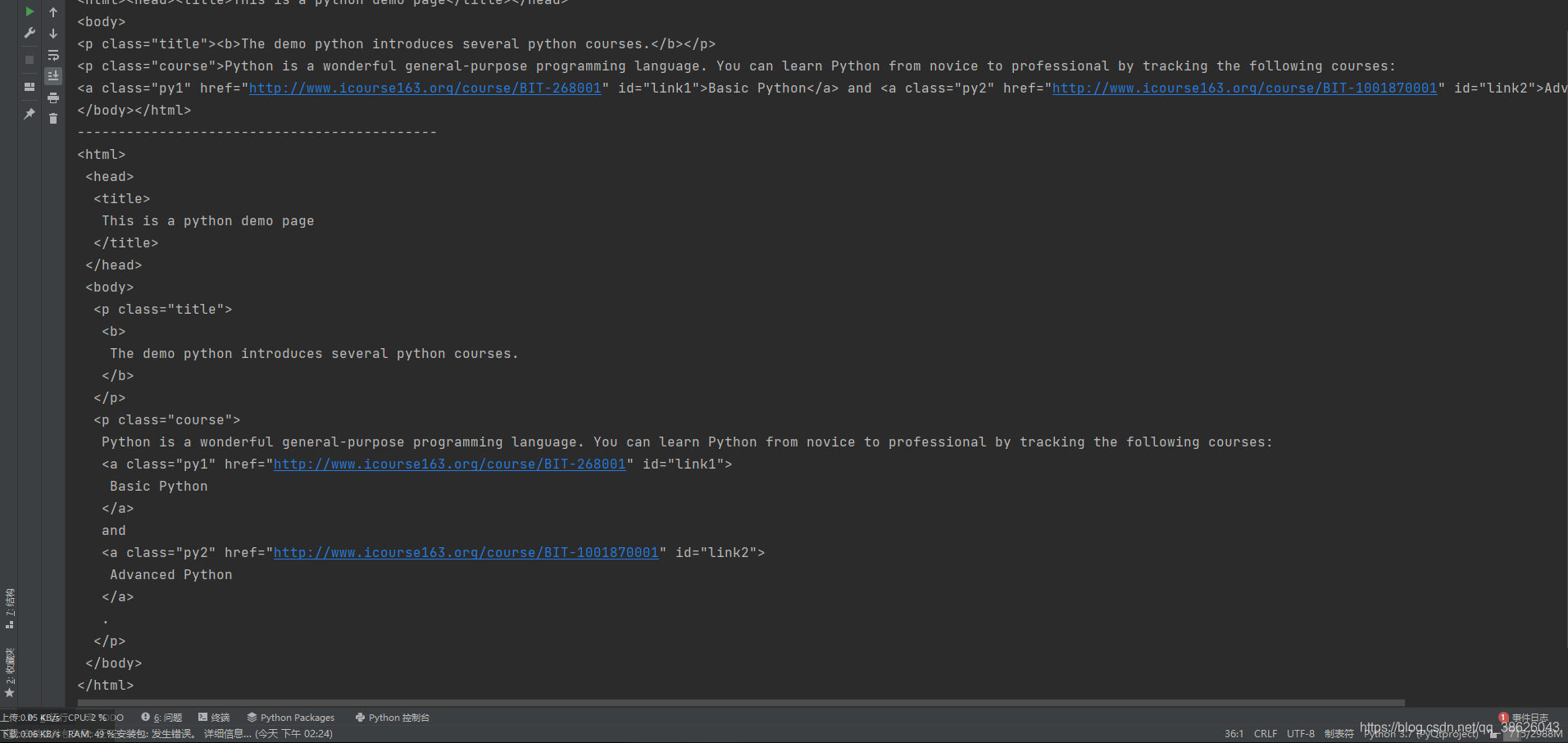Change UTF-8 file encoding in status bar

pyautogui.click(x=1301, y=734)
